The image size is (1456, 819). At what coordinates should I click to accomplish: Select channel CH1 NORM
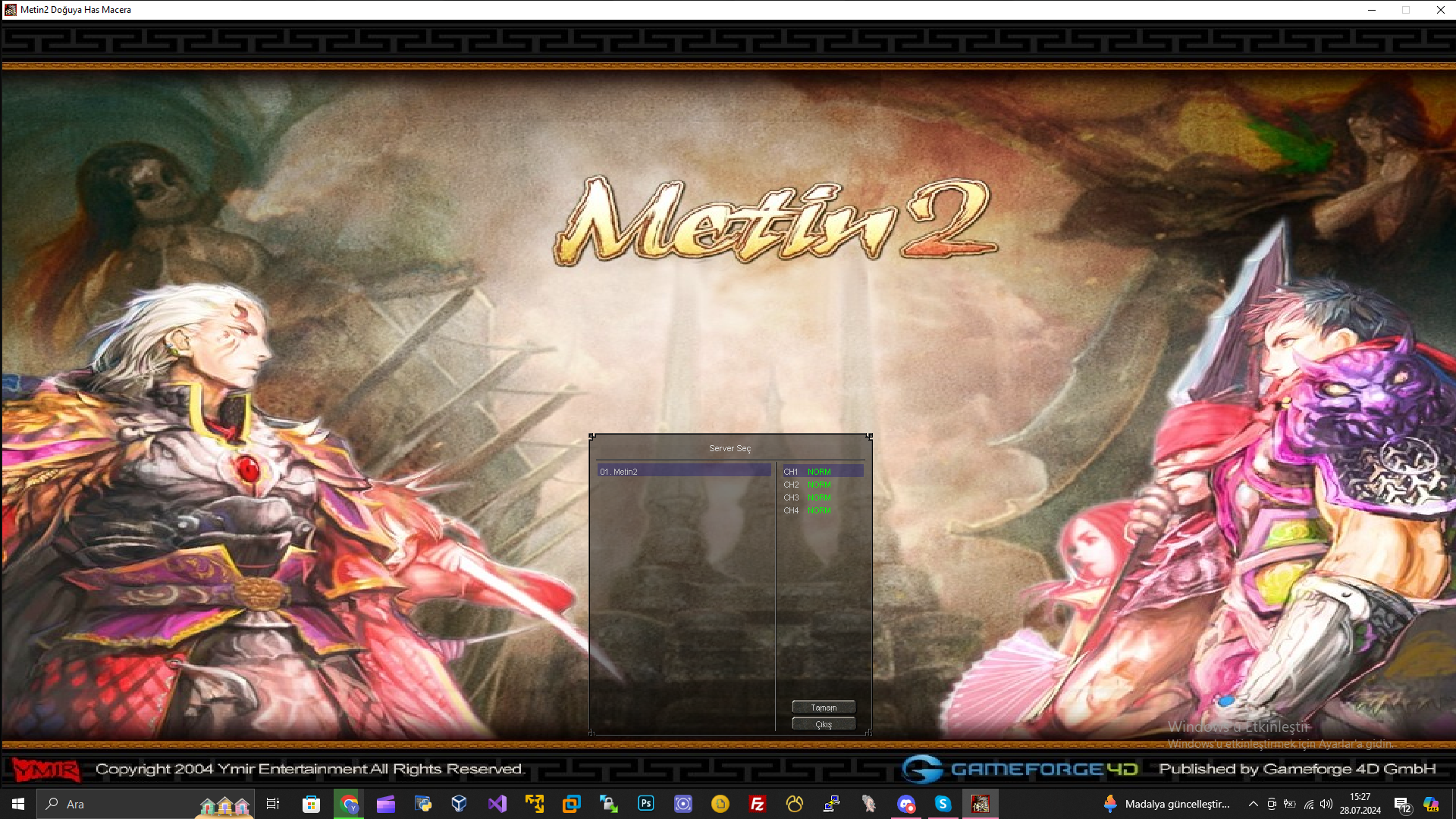(x=823, y=472)
